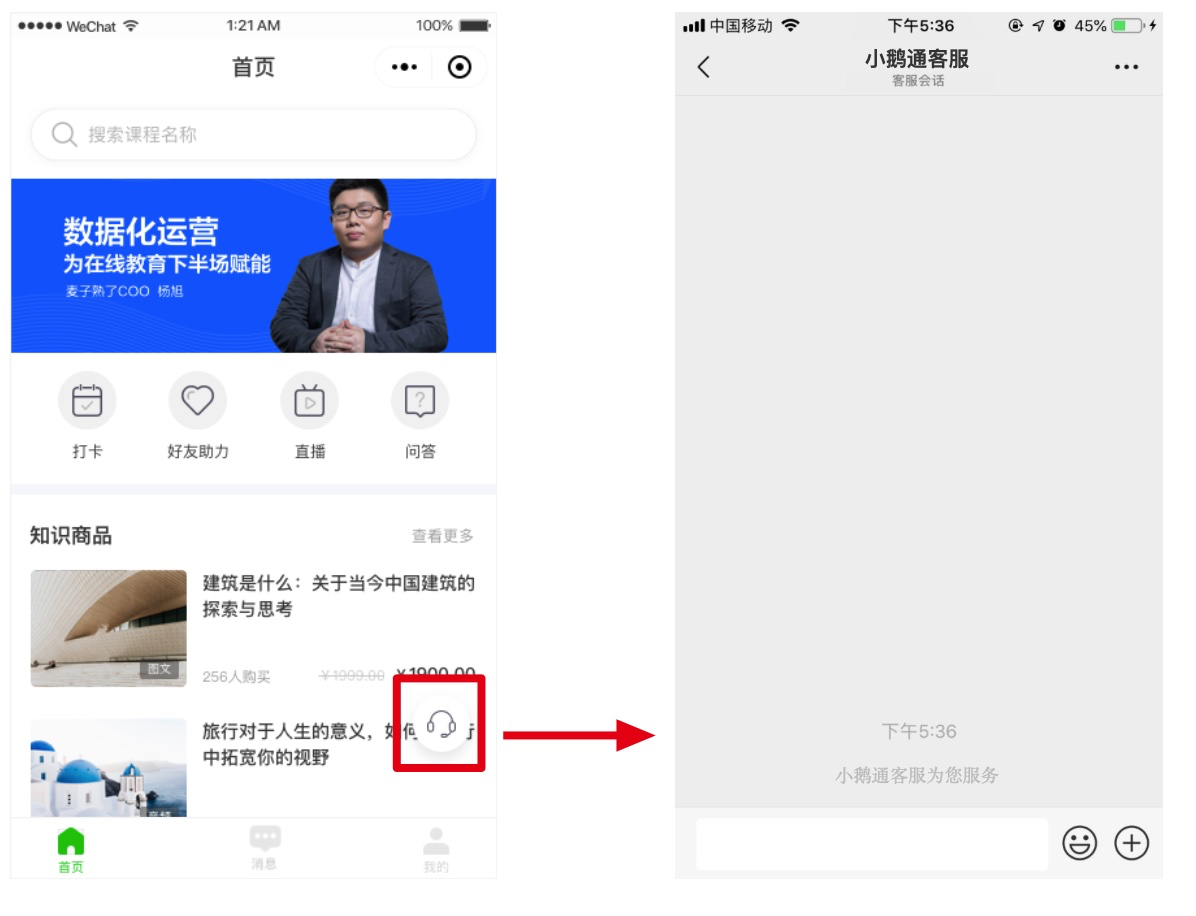Tap the plus icon for attachments
This screenshot has height=916, width=1196.
(1132, 843)
